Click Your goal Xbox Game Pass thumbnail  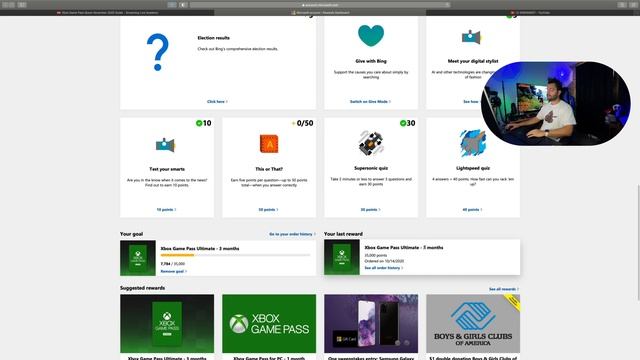(x=138, y=258)
